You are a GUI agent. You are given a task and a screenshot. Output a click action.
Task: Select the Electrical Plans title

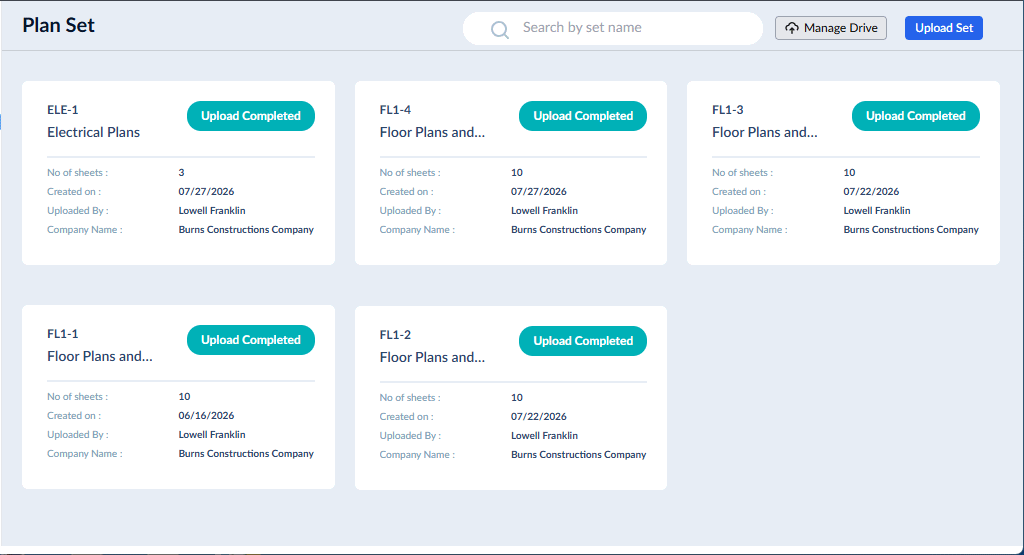[93, 132]
